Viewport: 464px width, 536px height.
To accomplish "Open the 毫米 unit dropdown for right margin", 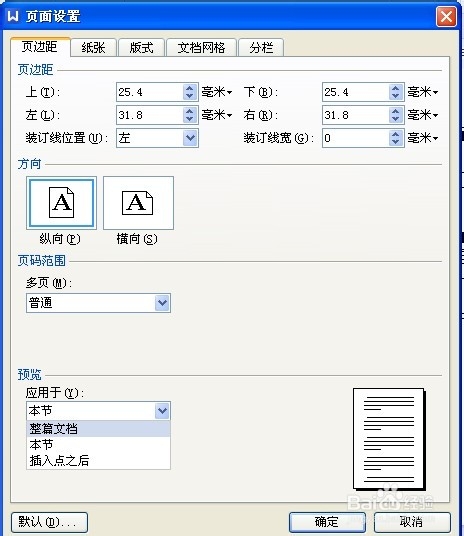I will pyautogui.click(x=423, y=115).
